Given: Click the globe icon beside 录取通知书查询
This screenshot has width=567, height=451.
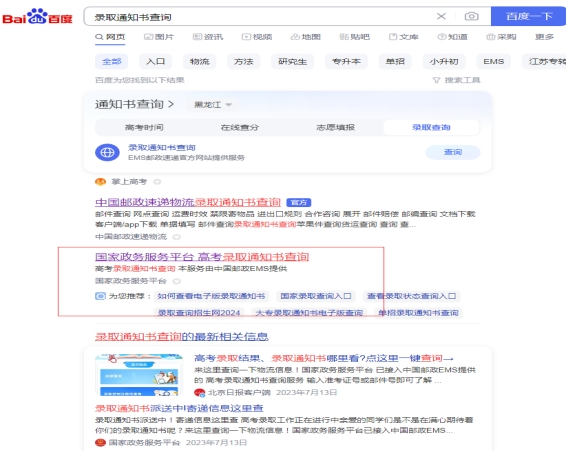Looking at the screenshot, I should click(107, 152).
